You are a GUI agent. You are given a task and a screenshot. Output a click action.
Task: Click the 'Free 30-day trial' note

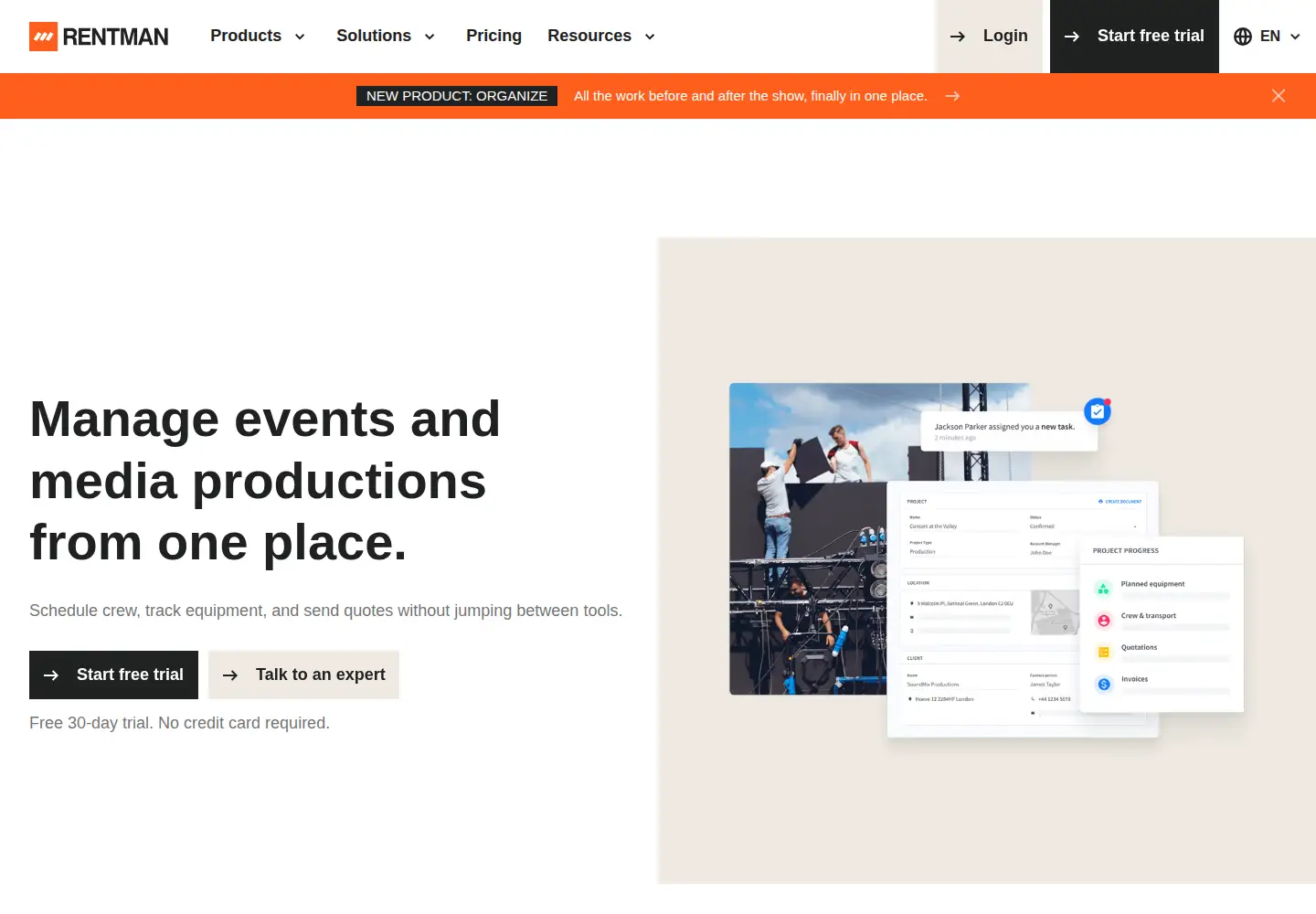coord(179,723)
